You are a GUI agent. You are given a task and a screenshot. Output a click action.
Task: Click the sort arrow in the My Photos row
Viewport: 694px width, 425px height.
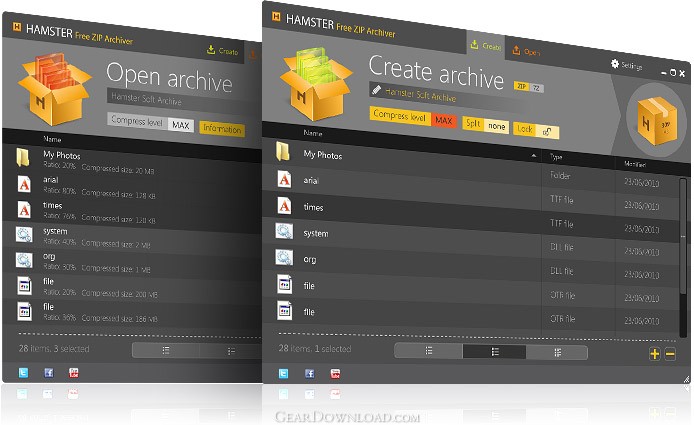[x=534, y=155]
